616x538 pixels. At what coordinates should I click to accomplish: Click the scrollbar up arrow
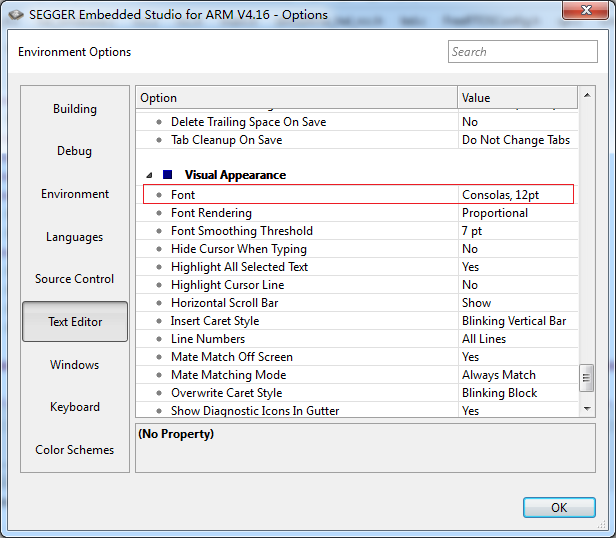(x=587, y=95)
